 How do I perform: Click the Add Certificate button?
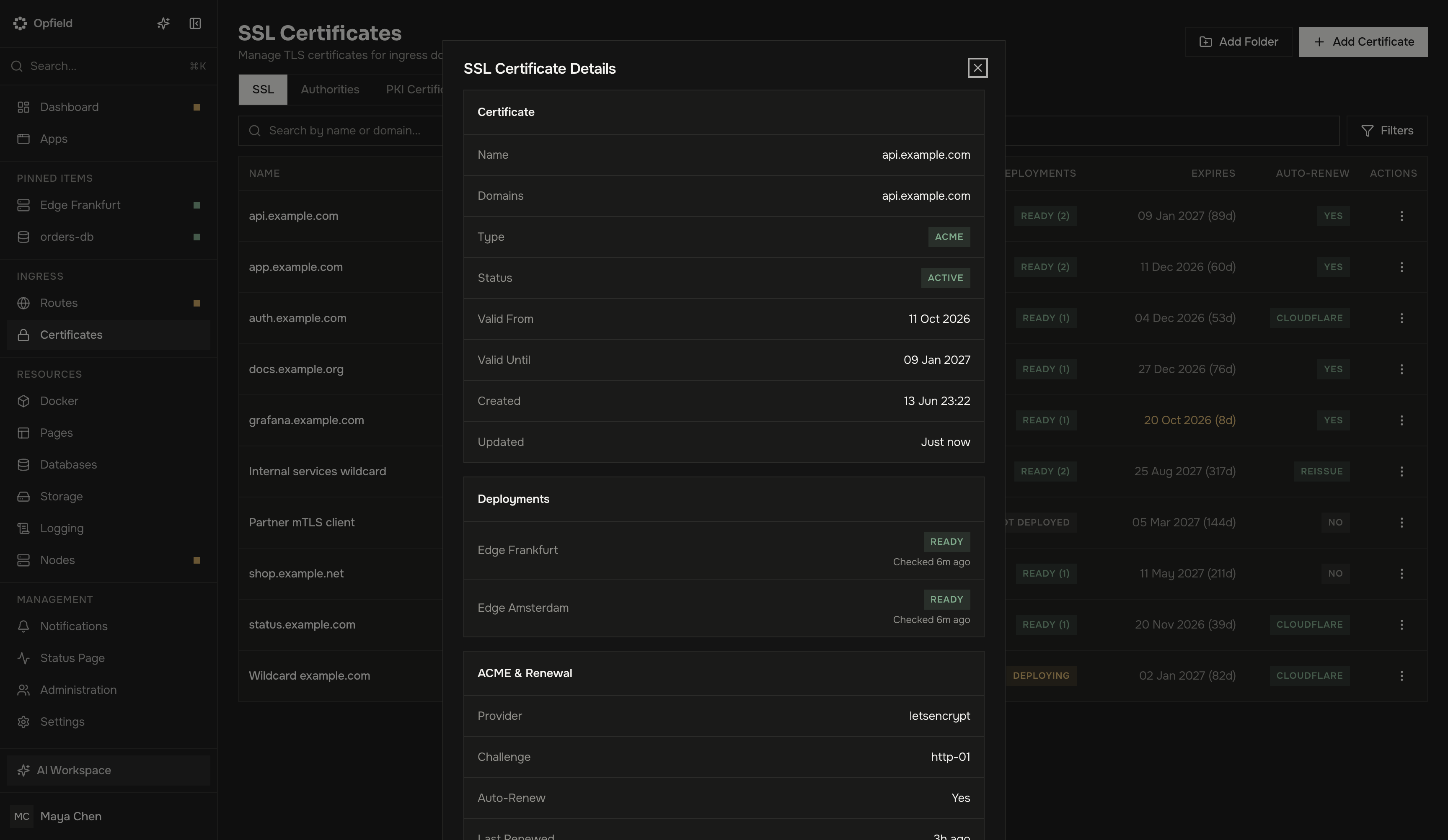1363,42
